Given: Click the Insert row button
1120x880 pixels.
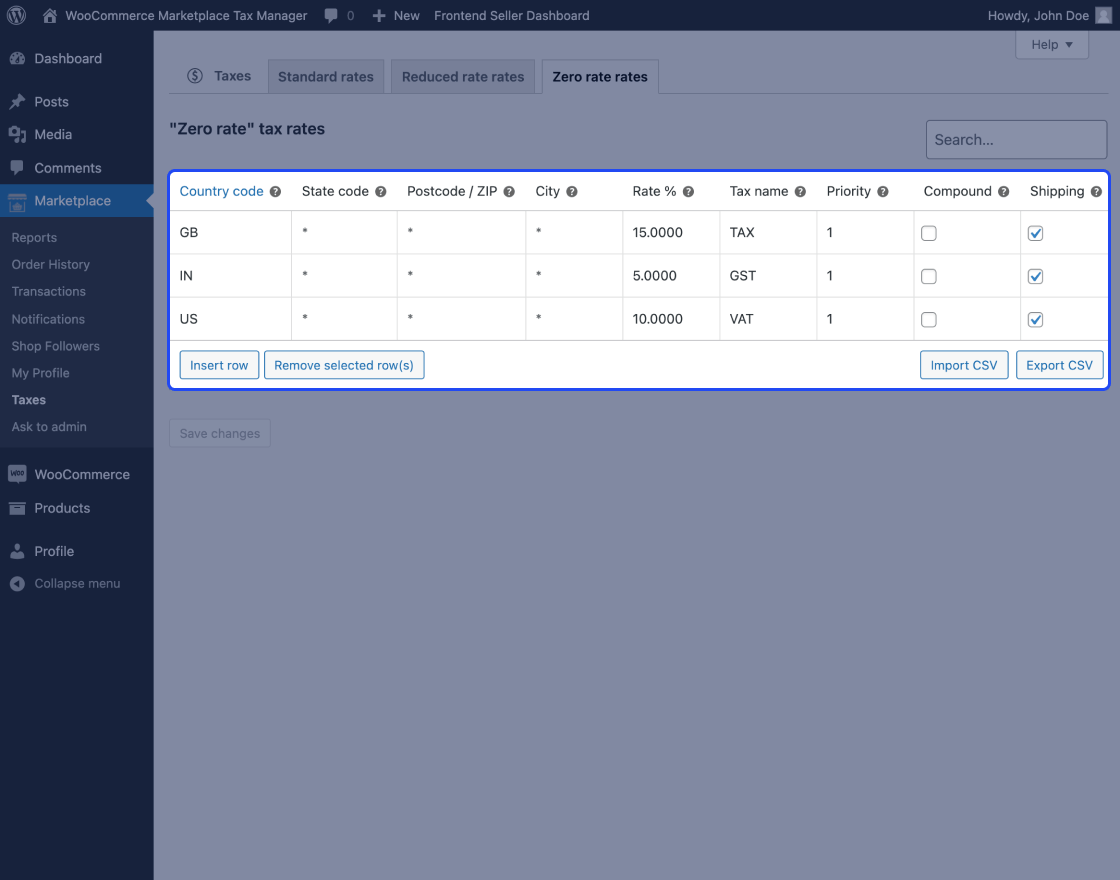Looking at the screenshot, I should pyautogui.click(x=219, y=365).
